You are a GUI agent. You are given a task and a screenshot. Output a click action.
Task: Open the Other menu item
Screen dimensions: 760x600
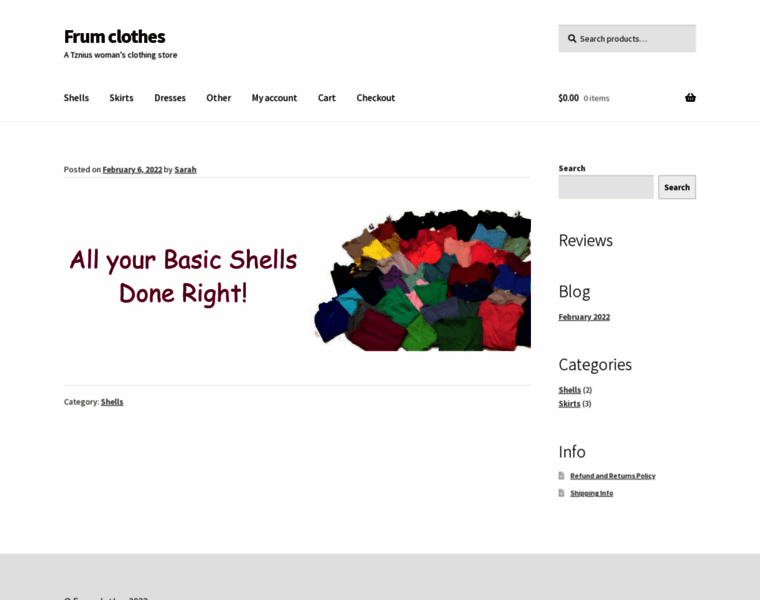[219, 98]
